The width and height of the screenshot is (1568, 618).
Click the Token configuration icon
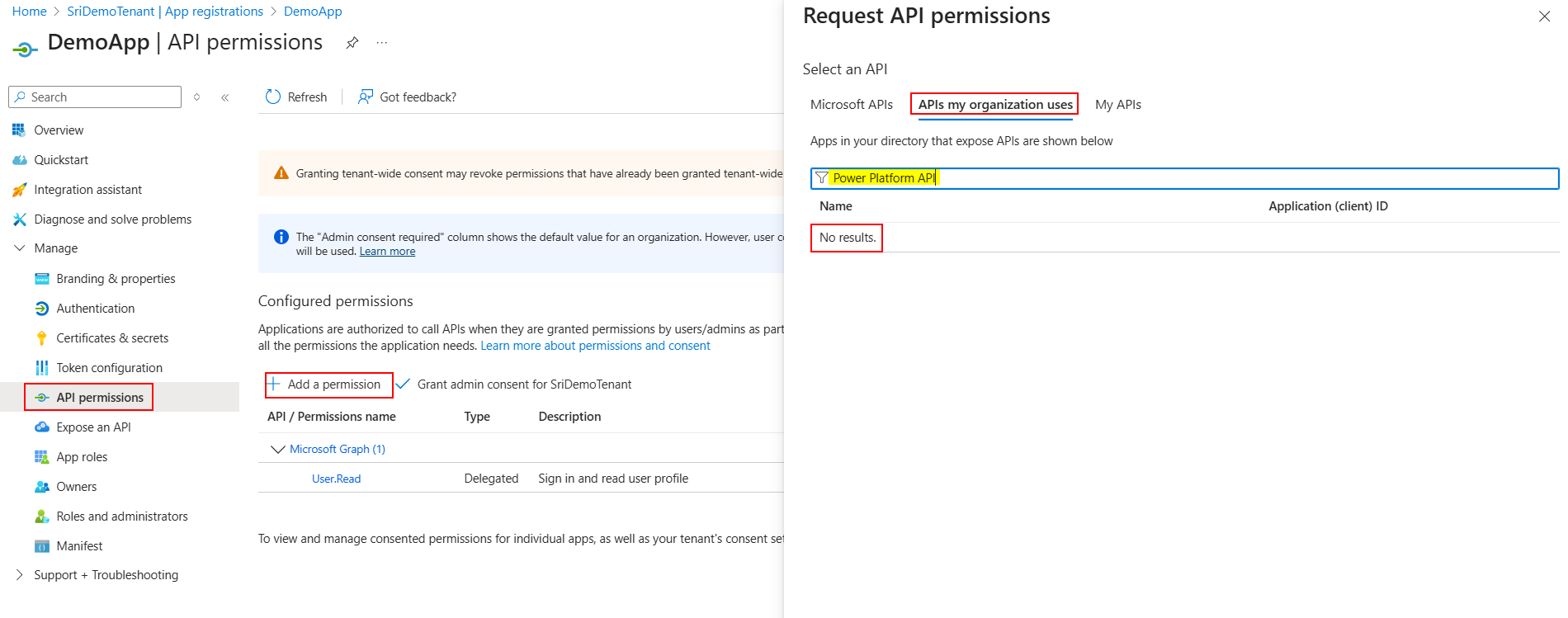pos(42,368)
